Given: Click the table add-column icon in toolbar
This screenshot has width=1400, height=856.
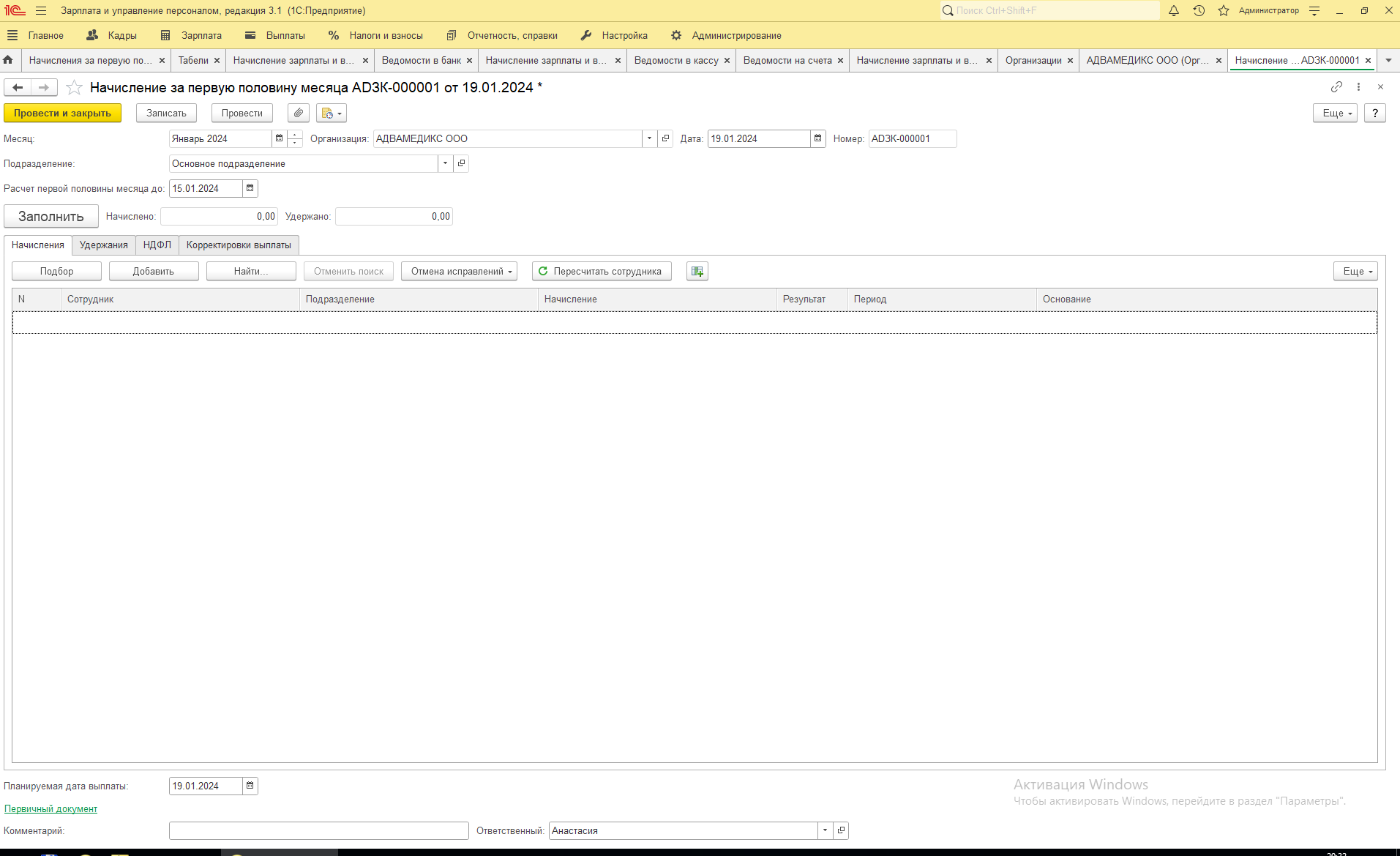Looking at the screenshot, I should coord(697,272).
